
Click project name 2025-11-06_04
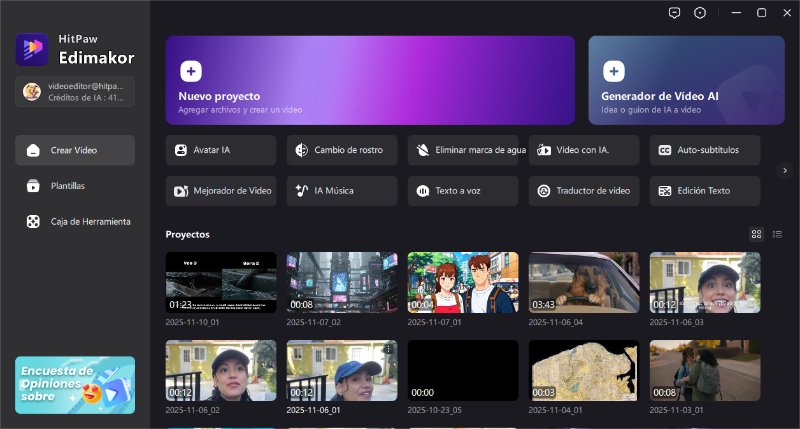[x=556, y=322]
